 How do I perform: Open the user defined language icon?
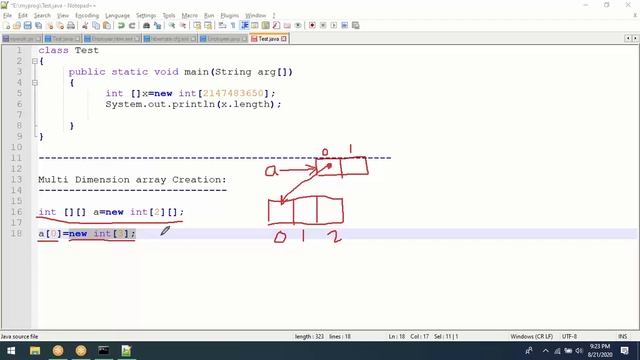(x=255, y=25)
